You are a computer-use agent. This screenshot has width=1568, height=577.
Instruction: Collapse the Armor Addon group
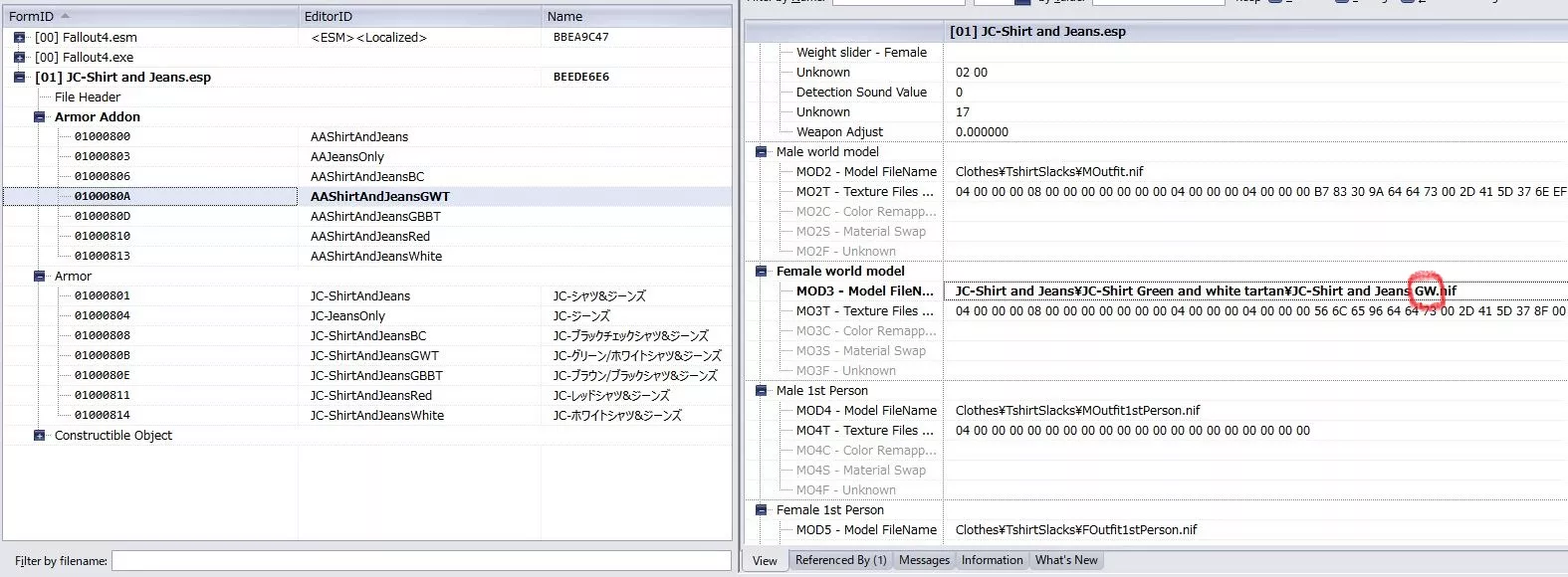click(39, 116)
